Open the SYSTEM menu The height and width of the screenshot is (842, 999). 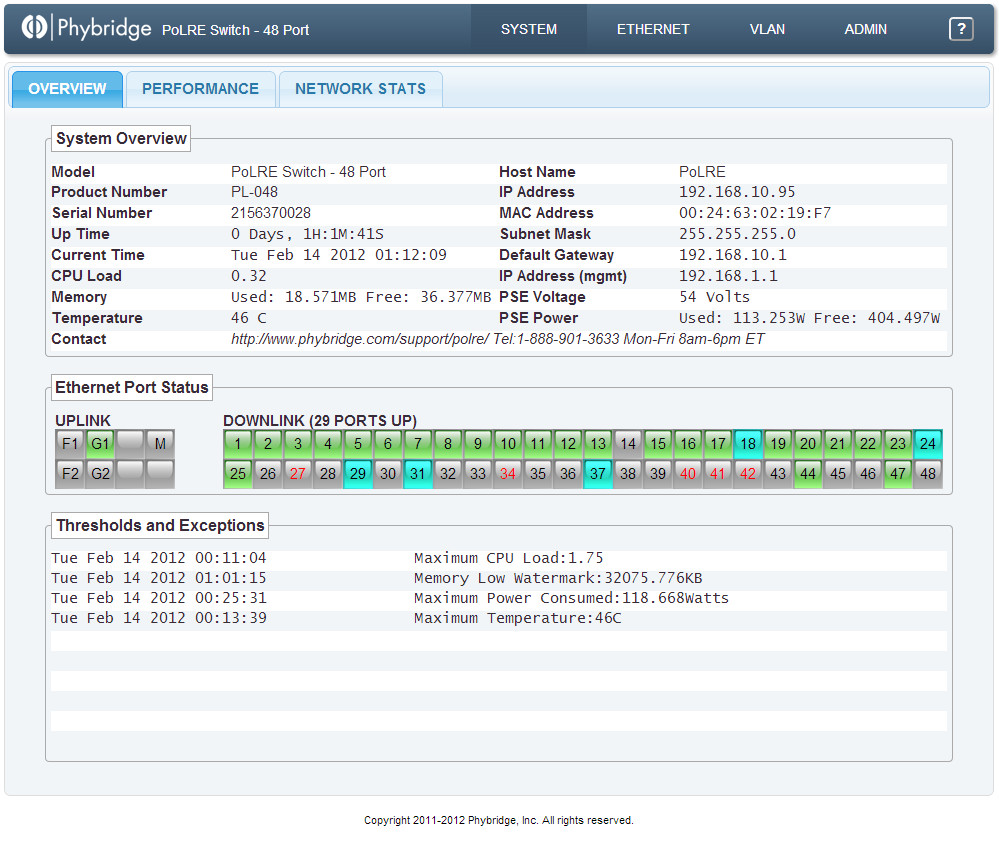point(529,29)
